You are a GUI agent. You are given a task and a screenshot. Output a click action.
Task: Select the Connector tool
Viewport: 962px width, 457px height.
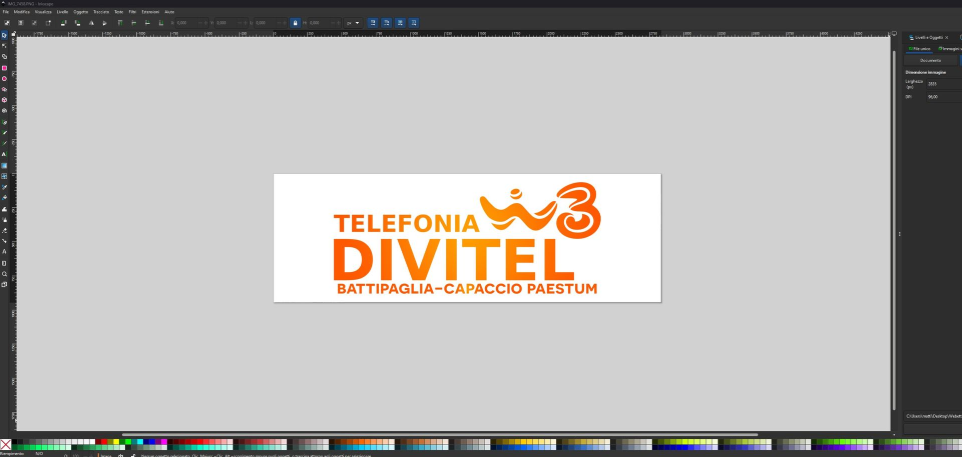(x=4, y=241)
